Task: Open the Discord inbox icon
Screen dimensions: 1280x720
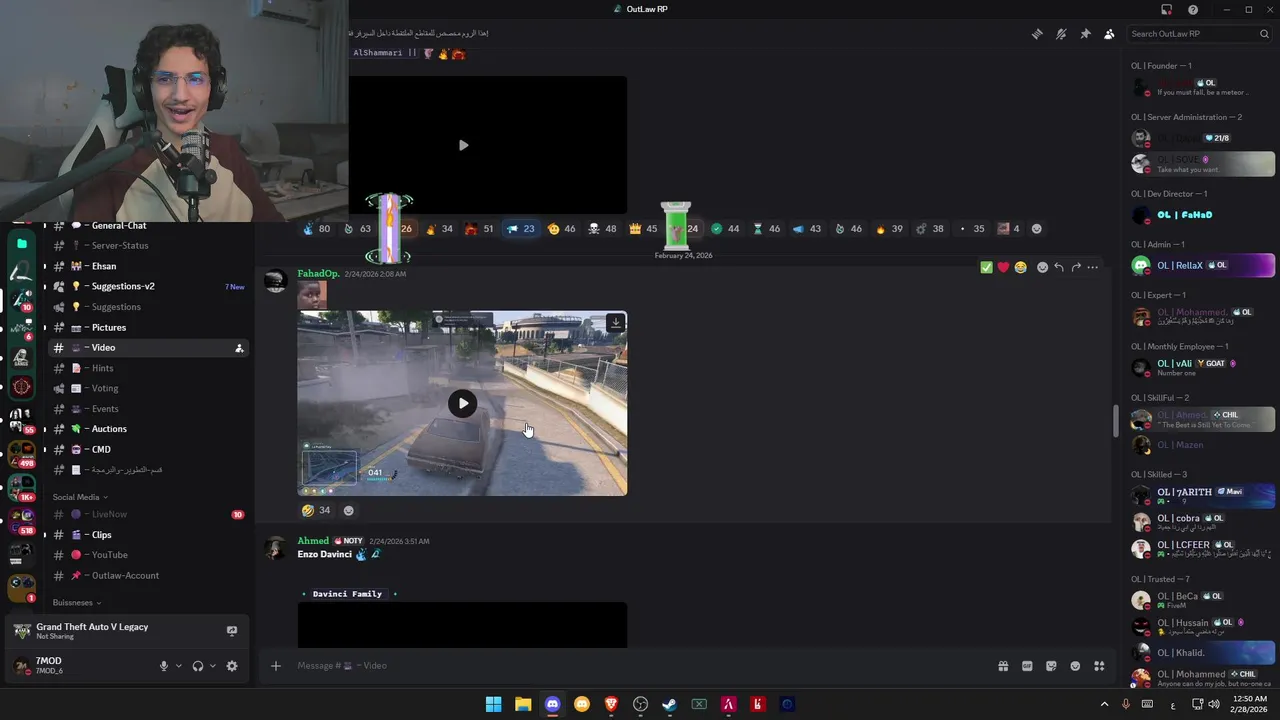Action: coord(1166,9)
